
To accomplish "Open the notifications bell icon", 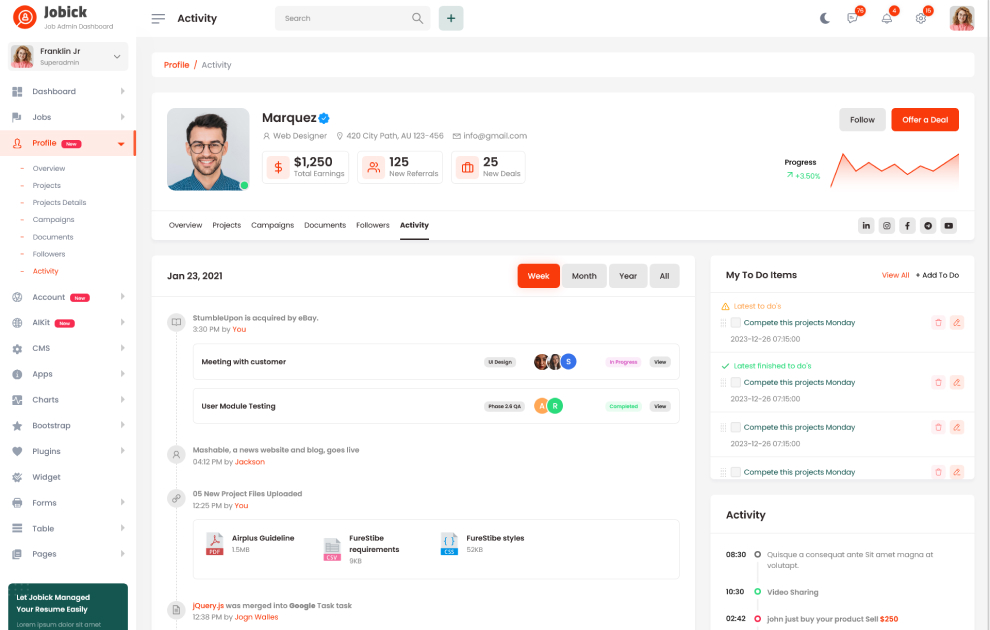I will (x=886, y=18).
